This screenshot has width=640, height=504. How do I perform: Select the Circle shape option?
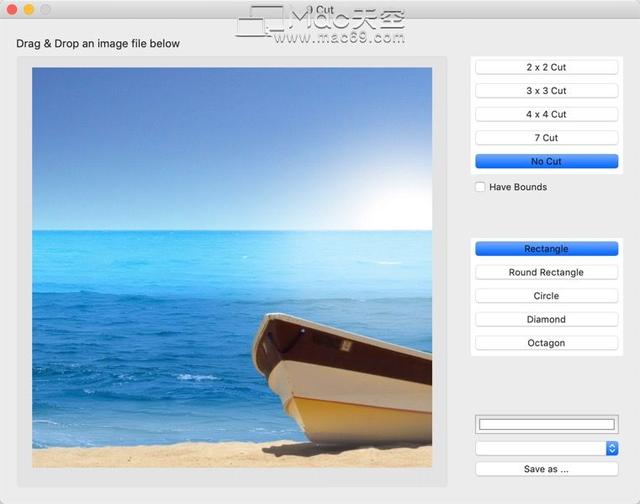coord(546,296)
